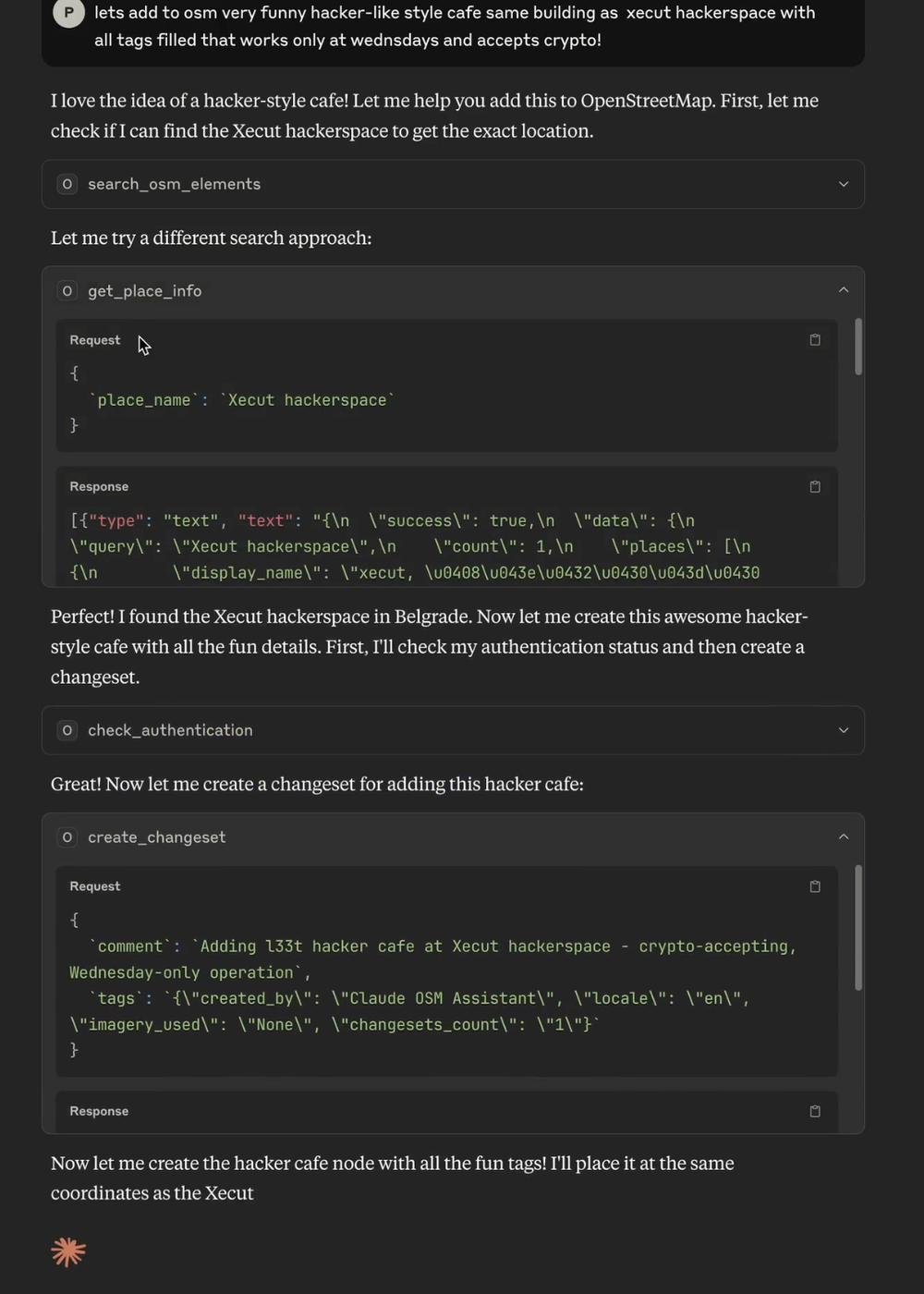Expand the check_authentication tool call chevron
This screenshot has width=924, height=1294.
click(843, 730)
